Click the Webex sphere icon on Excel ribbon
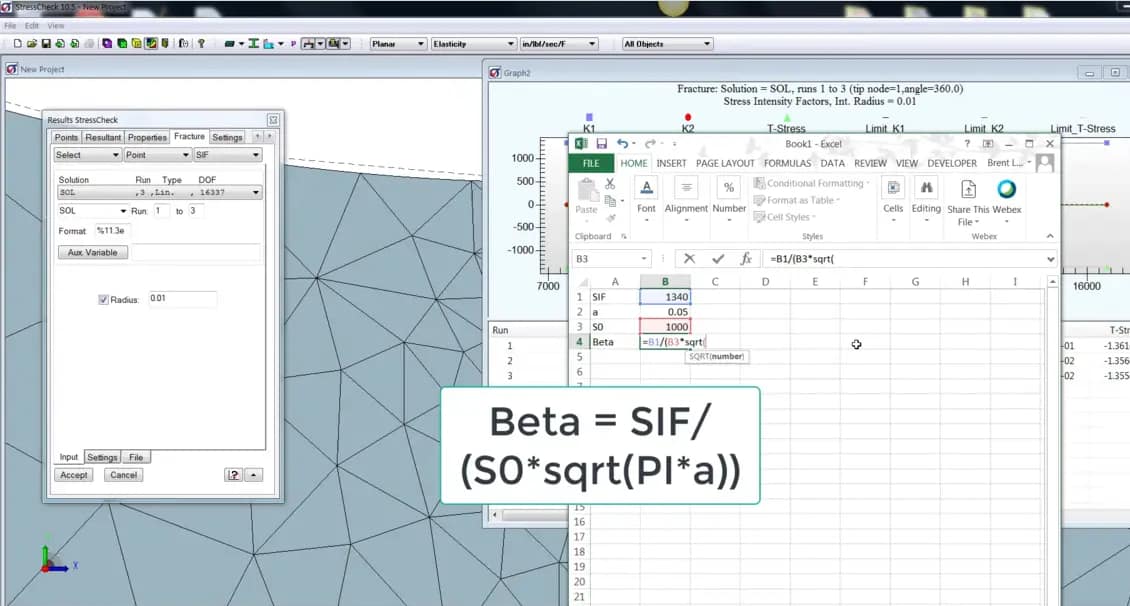Image resolution: width=1130 pixels, height=606 pixels. [x=1006, y=188]
